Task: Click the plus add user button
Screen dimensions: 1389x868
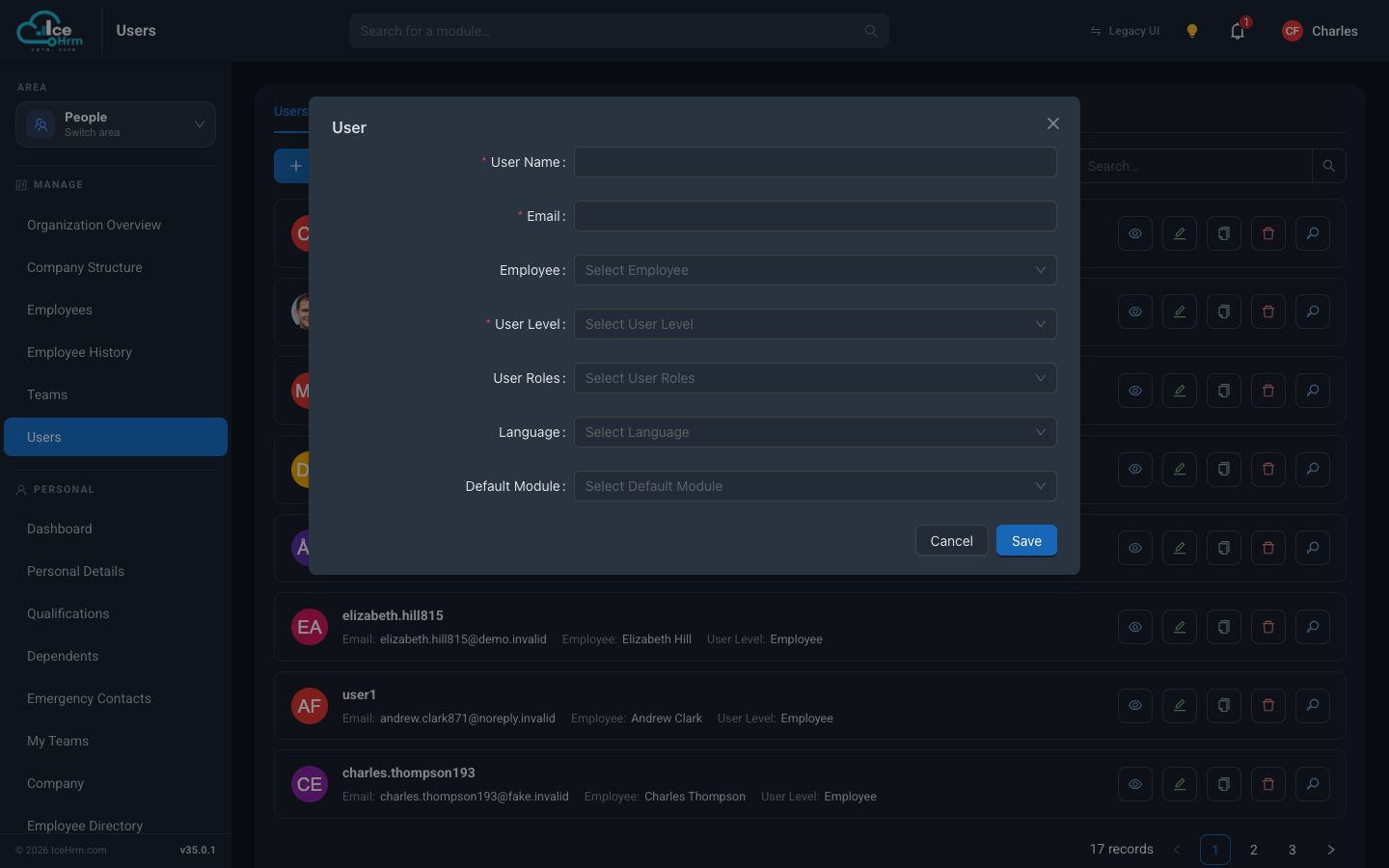Action: coord(295,166)
